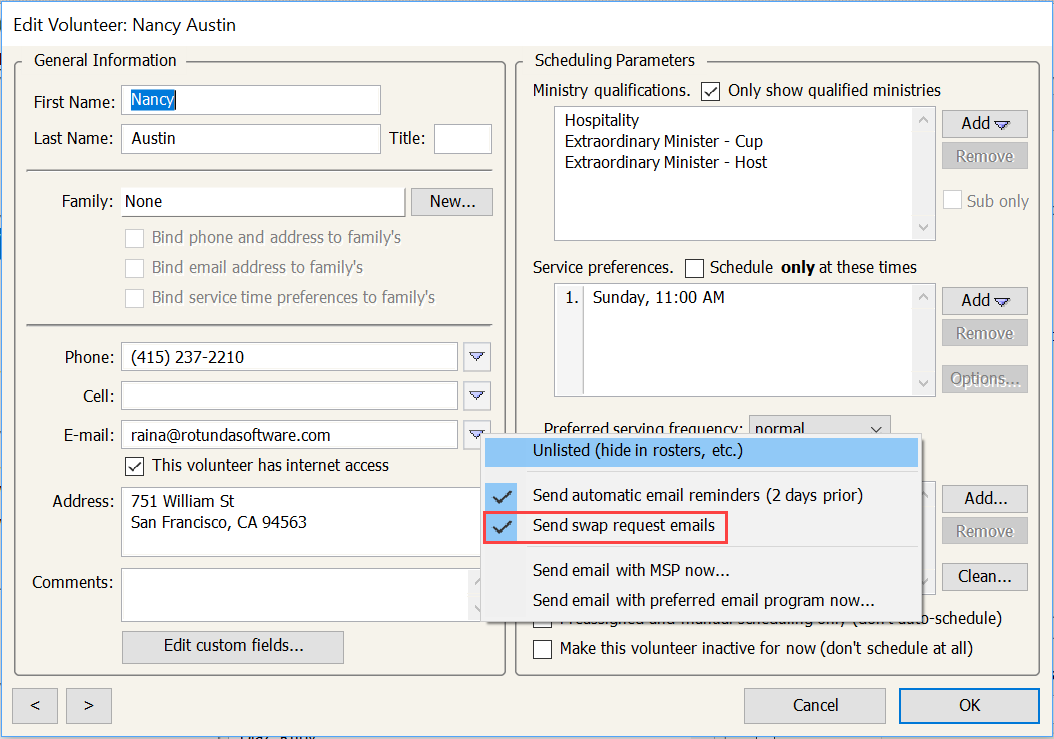
Task: Select 'Unlisted (hide in rosters, etc.)' menu item
Action: (637, 451)
